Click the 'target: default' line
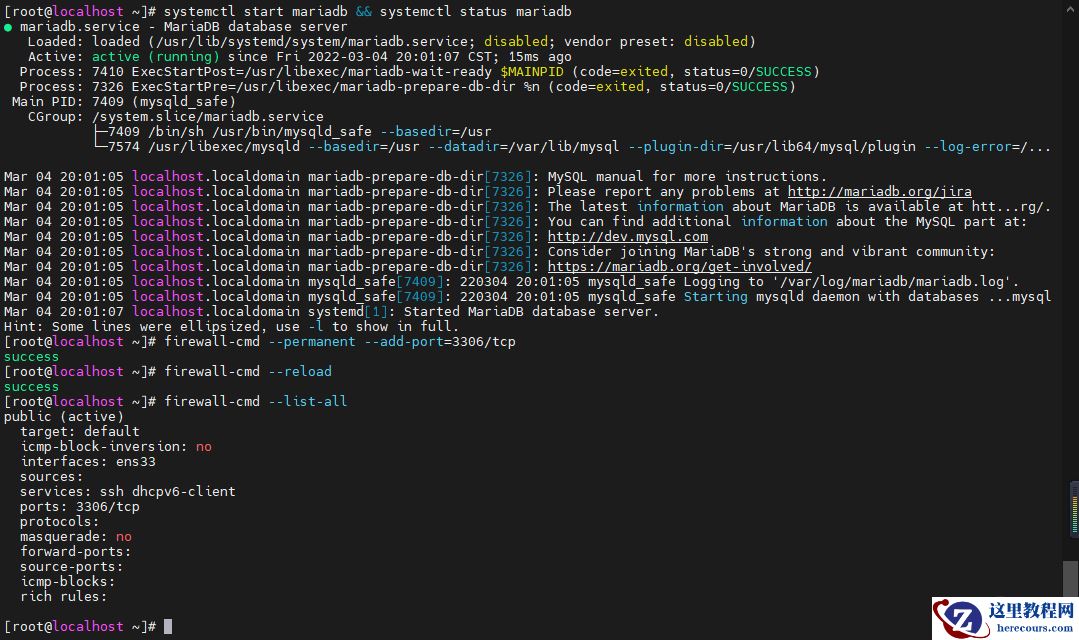Screen dimensions: 1079x640 click(80, 431)
